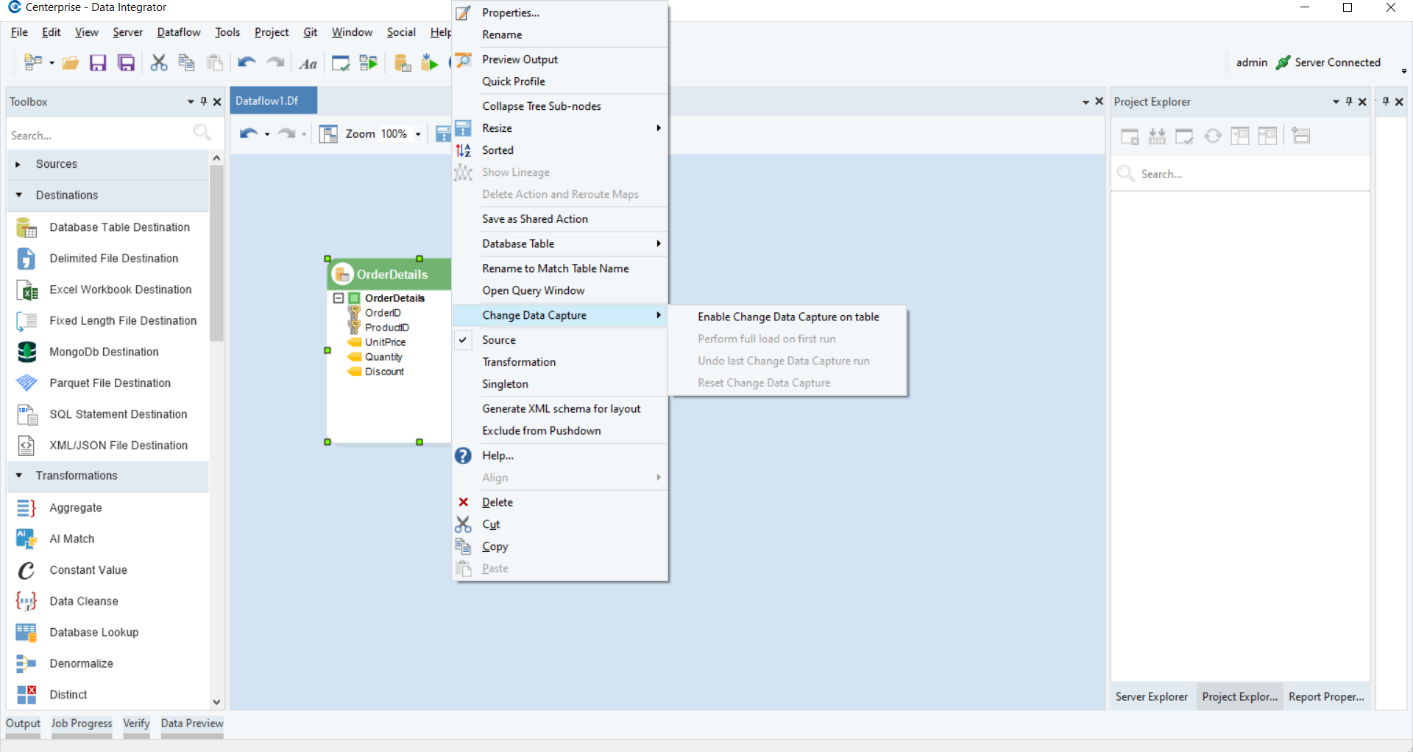Screen dimensions: 1413x752
Task: Choose Delete in the context menu
Action: (x=497, y=502)
